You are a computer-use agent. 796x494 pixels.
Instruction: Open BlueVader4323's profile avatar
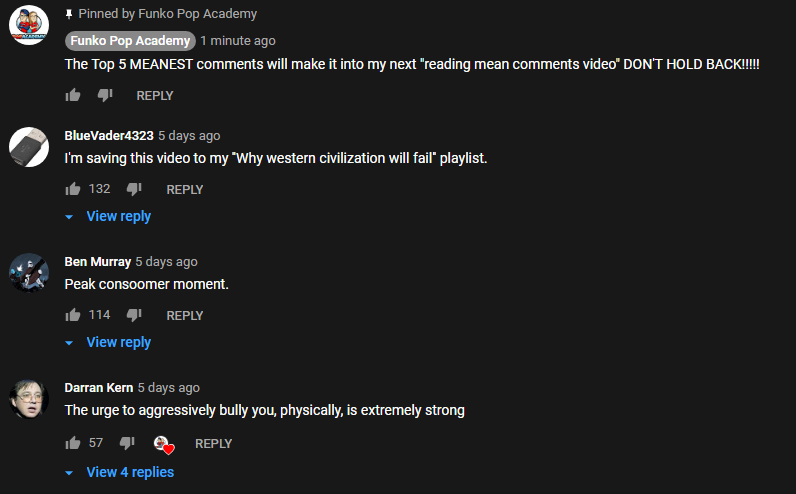tap(29, 147)
